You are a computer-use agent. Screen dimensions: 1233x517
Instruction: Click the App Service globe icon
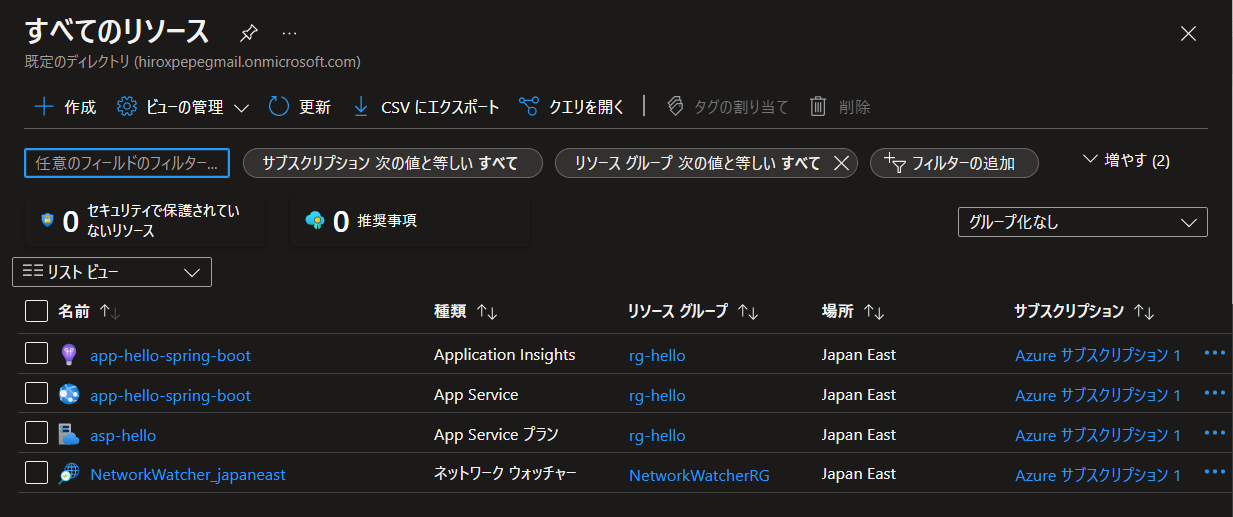(69, 394)
